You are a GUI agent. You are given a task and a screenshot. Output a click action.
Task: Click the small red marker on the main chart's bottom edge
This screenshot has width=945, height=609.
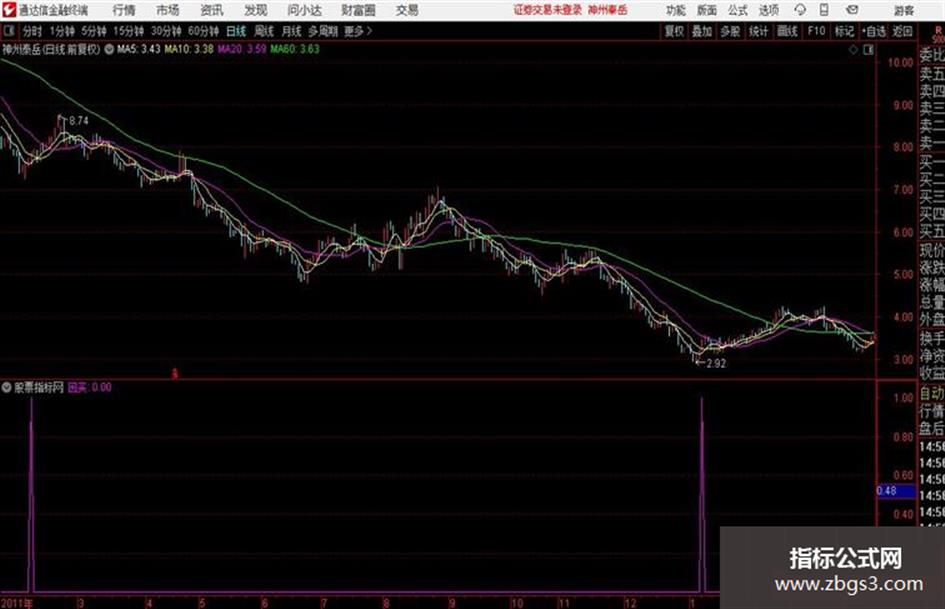[175, 374]
